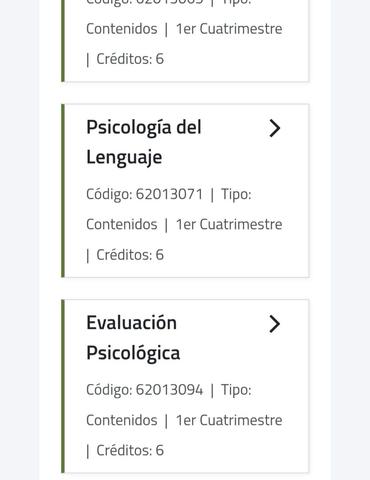
Task: Click Contenidos in Psicología del Lenguaje card
Action: coord(122,225)
